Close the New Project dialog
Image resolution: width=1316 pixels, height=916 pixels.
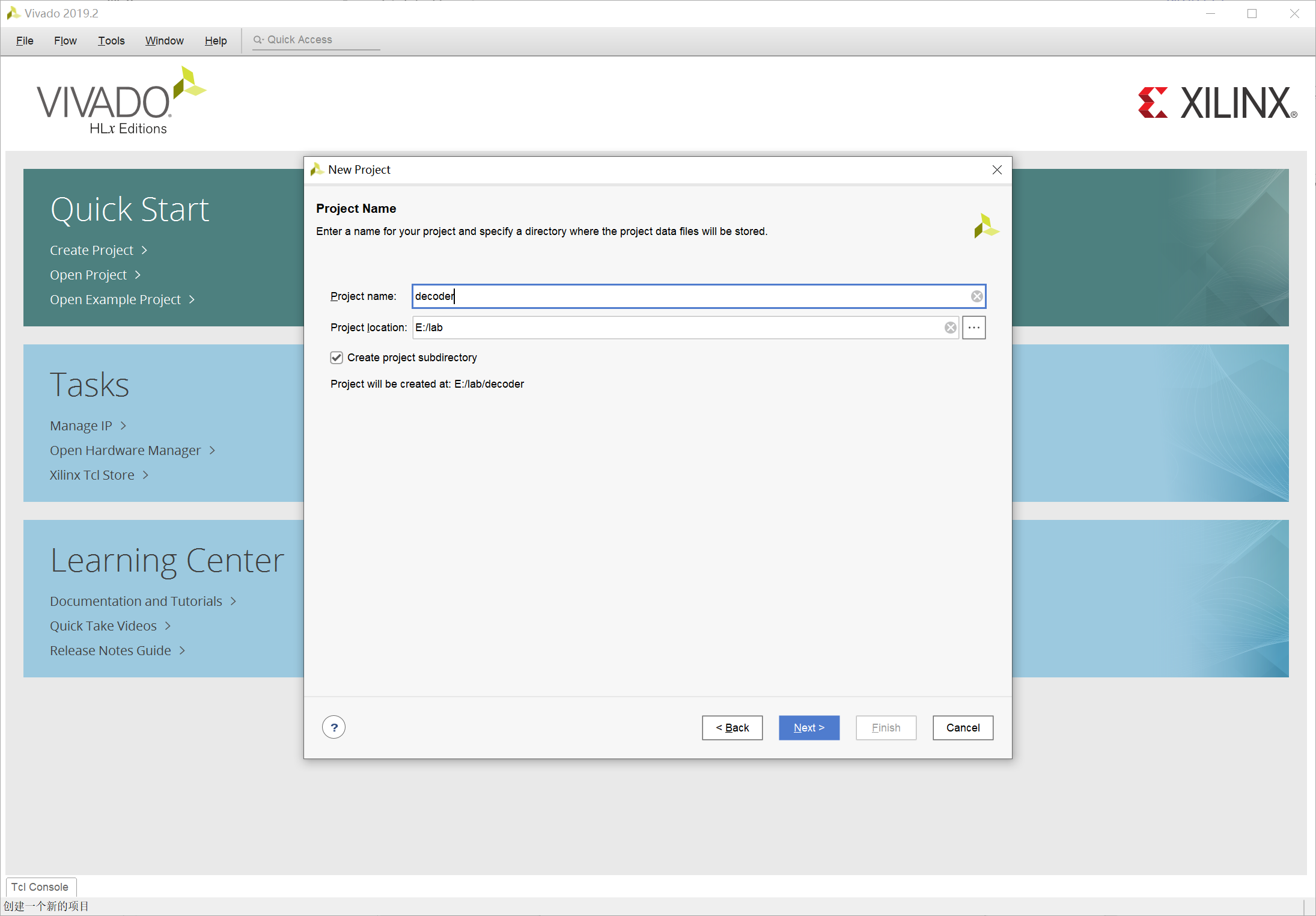[997, 170]
